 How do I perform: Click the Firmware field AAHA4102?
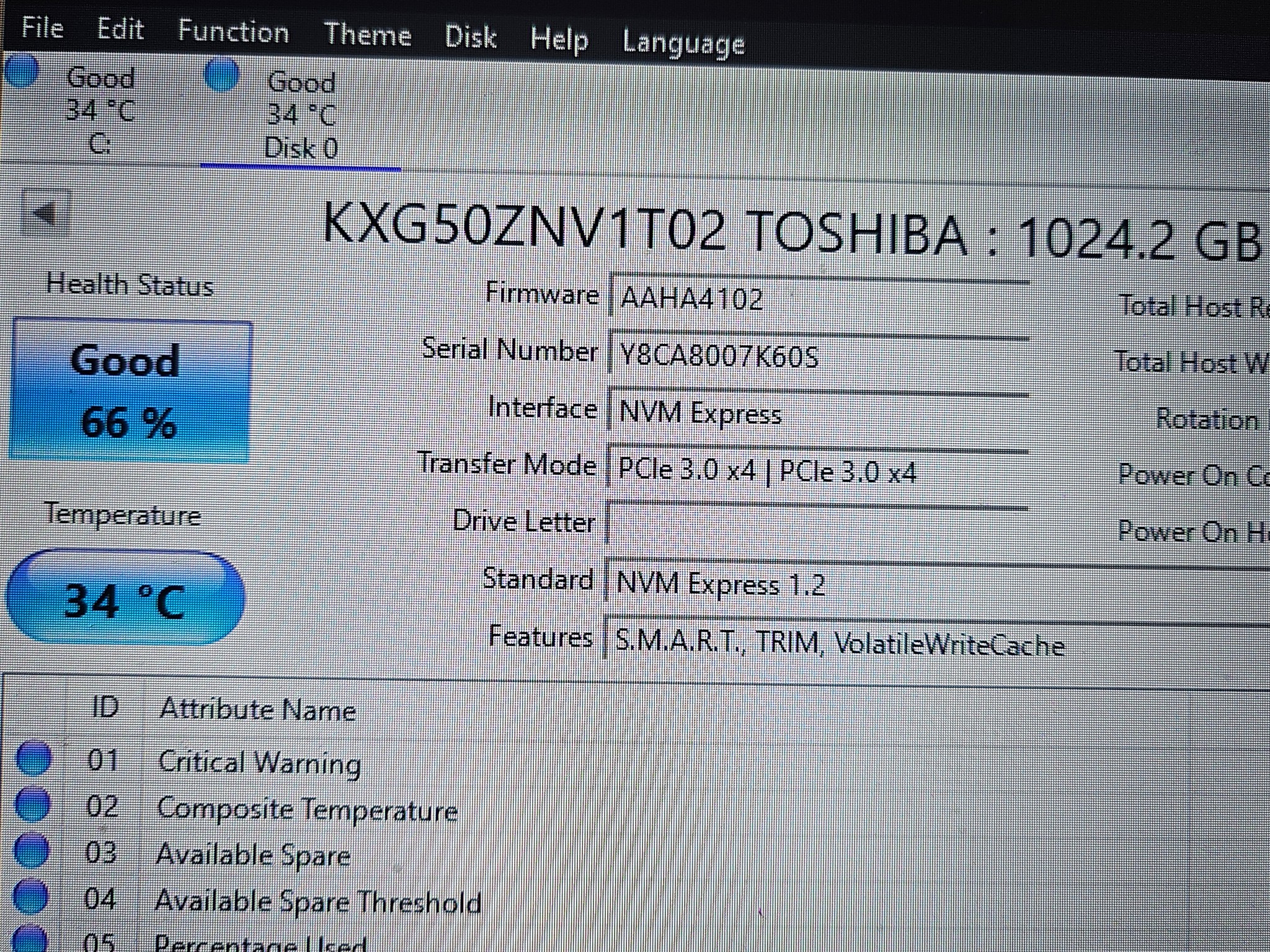pyautogui.click(x=819, y=298)
